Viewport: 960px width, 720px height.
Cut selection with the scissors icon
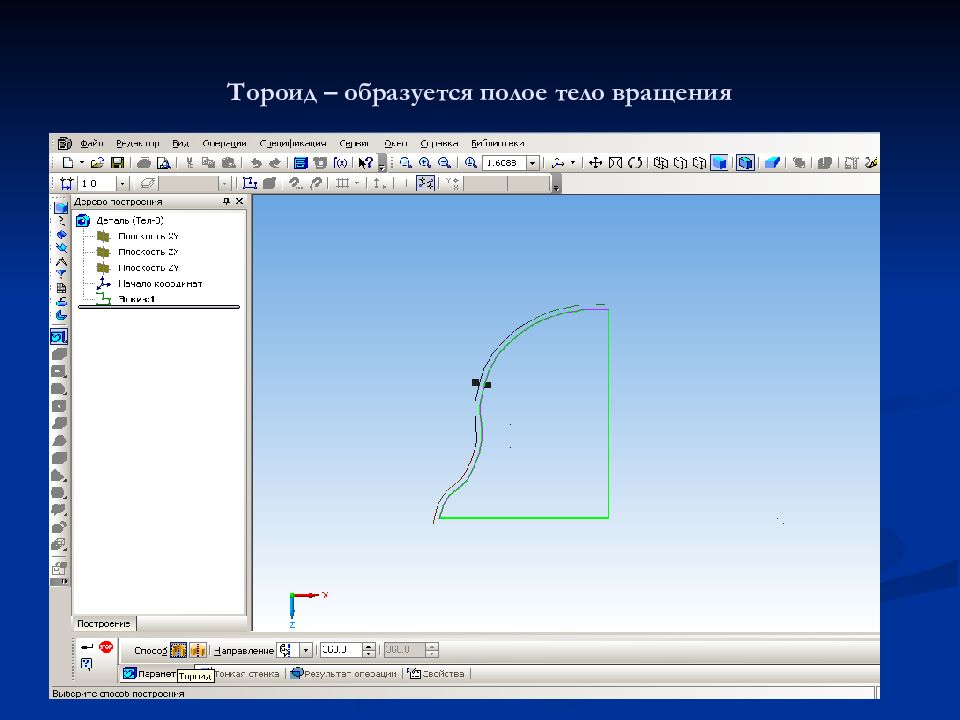189,163
